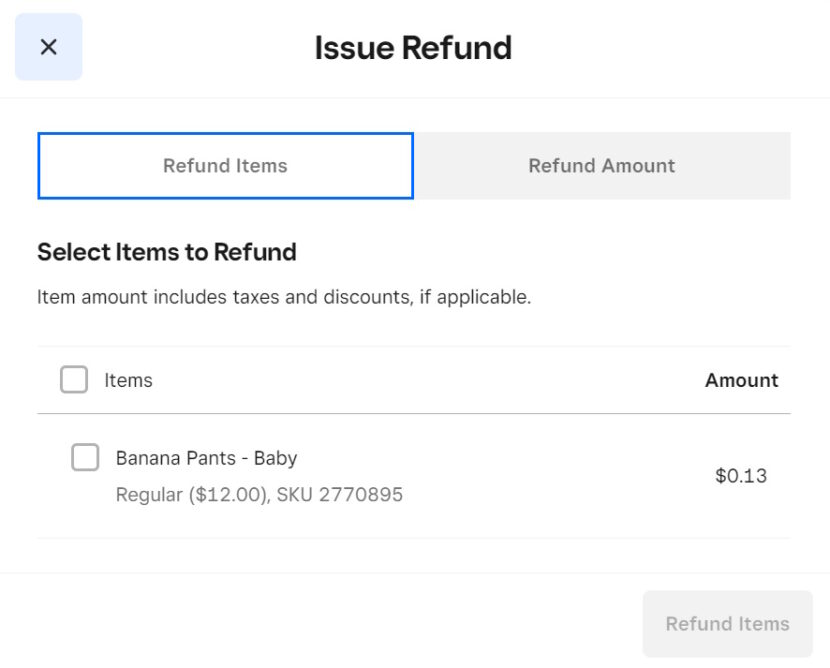
Task: Select the Refund Items tab
Action: [225, 166]
